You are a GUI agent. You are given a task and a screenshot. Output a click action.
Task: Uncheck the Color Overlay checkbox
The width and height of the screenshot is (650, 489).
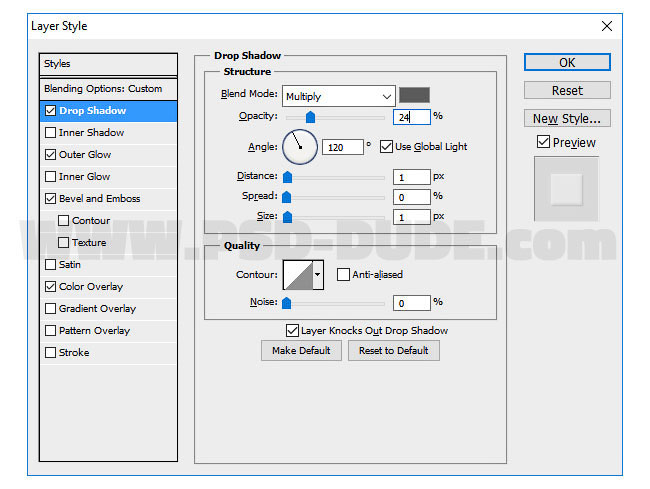(x=50, y=286)
